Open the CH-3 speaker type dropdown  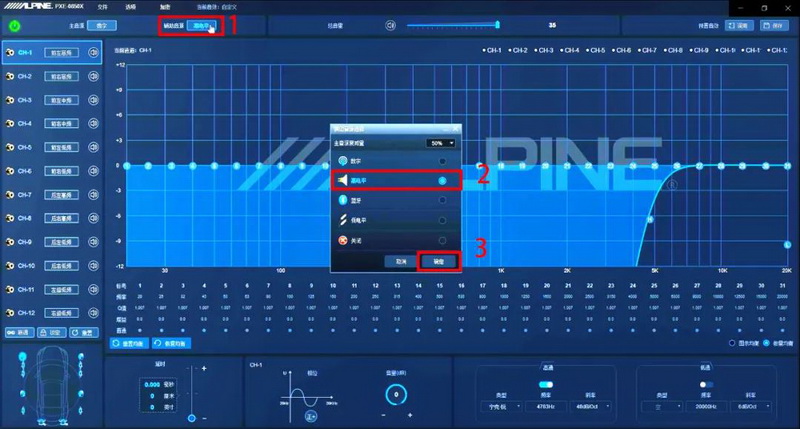point(62,100)
